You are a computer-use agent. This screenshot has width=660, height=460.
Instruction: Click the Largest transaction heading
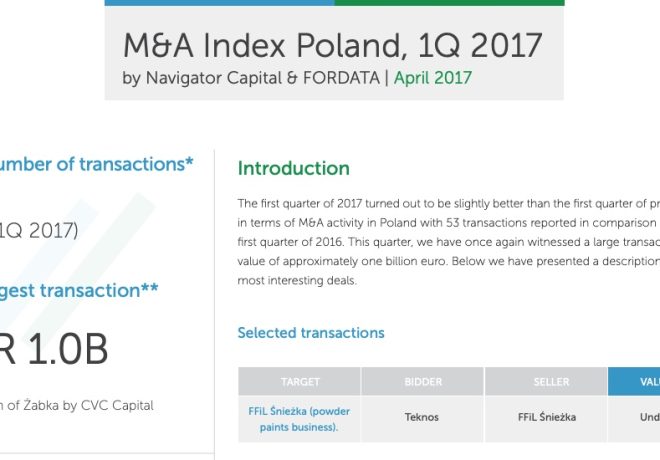(x=79, y=291)
